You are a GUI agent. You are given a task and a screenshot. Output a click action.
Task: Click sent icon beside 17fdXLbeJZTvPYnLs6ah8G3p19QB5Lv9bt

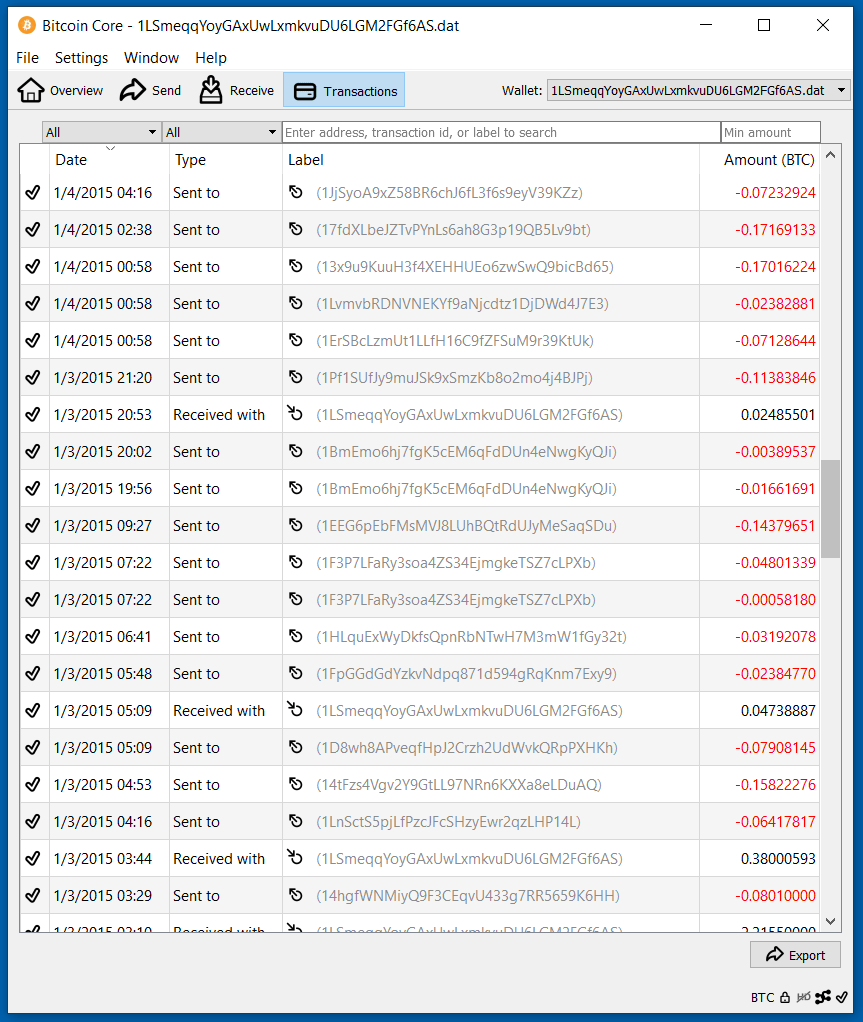(296, 229)
